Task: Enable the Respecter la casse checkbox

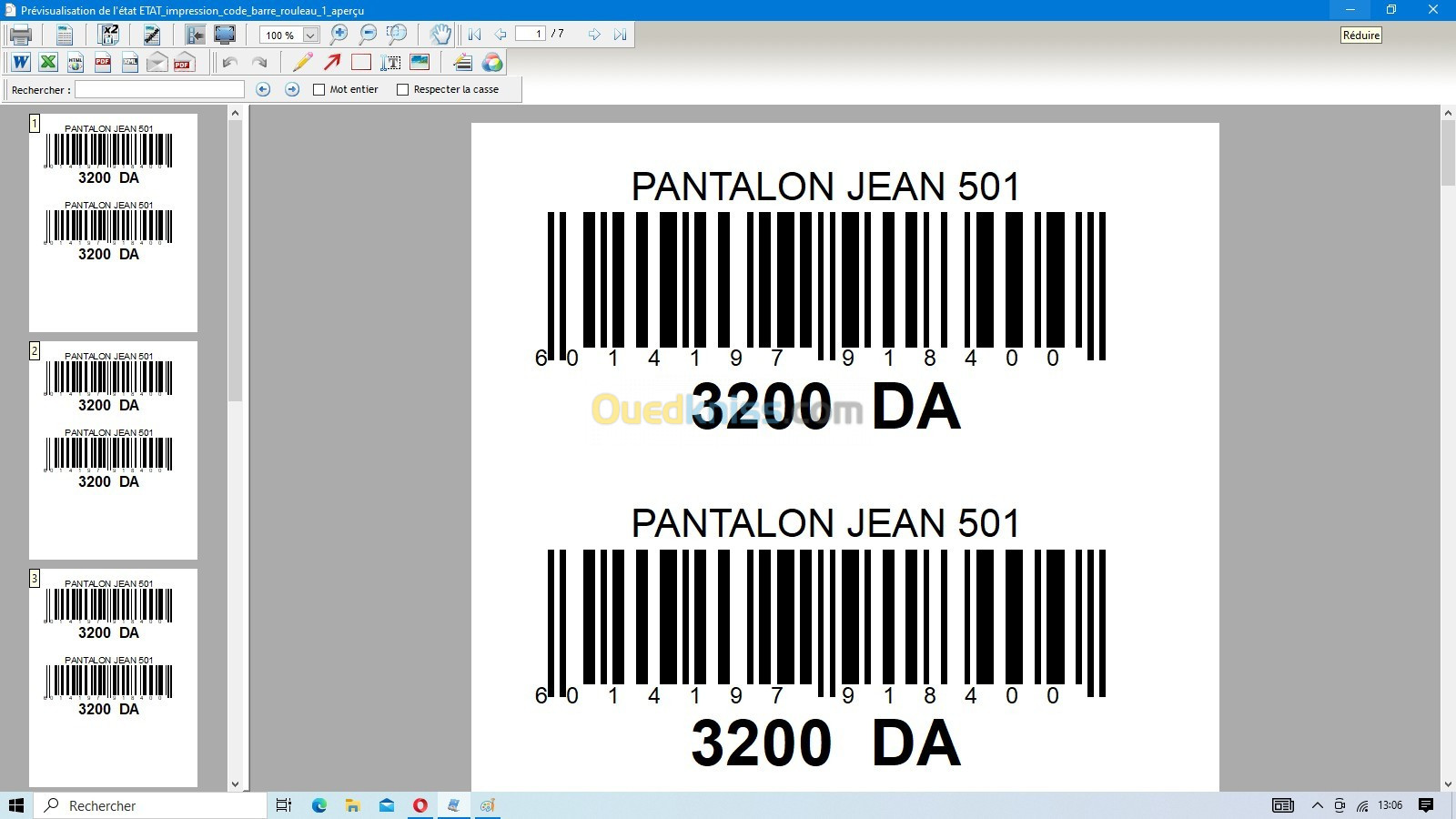Action: tap(402, 89)
